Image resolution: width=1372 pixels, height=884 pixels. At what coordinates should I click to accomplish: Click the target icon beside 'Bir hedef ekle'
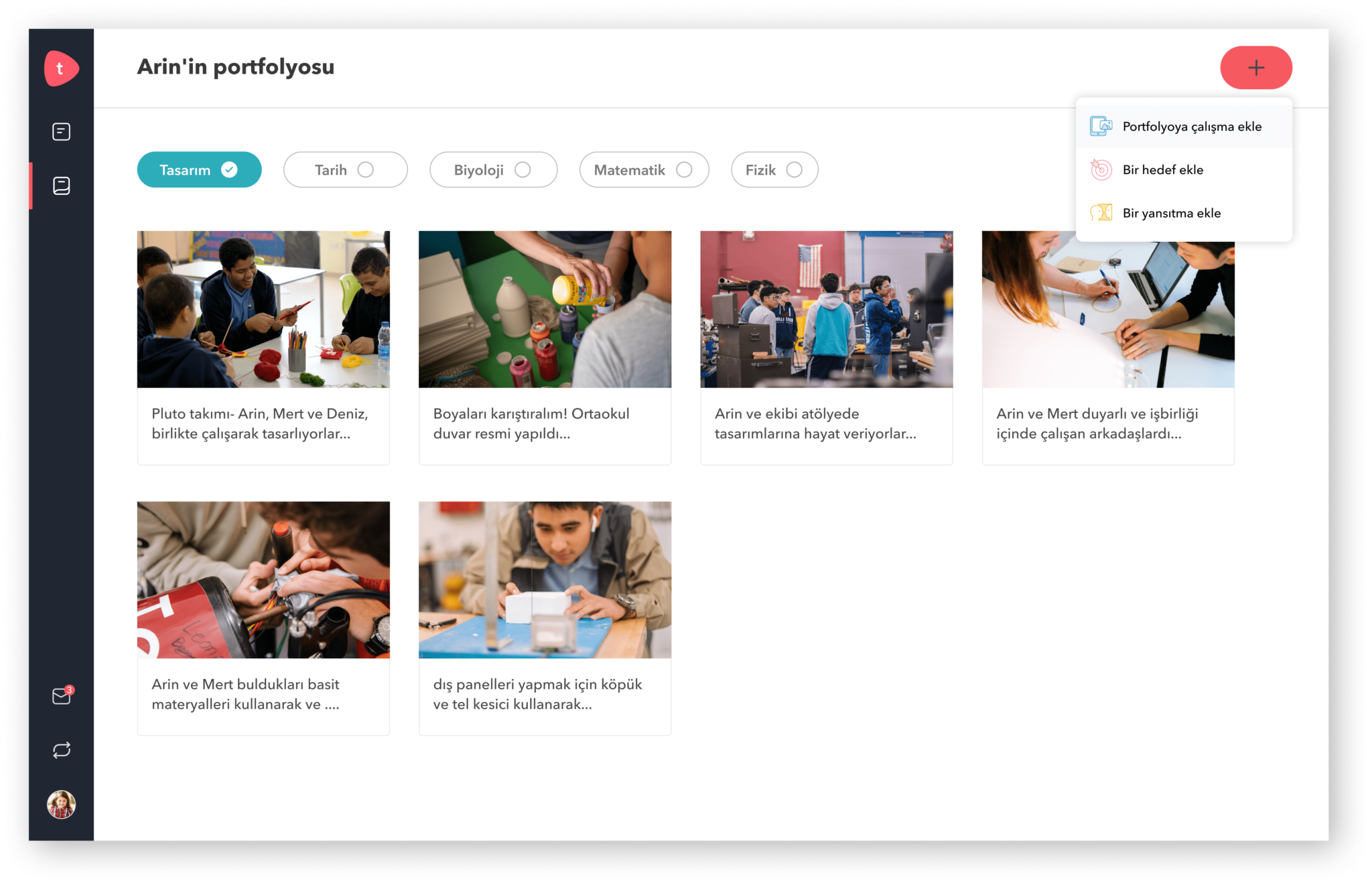click(1101, 170)
